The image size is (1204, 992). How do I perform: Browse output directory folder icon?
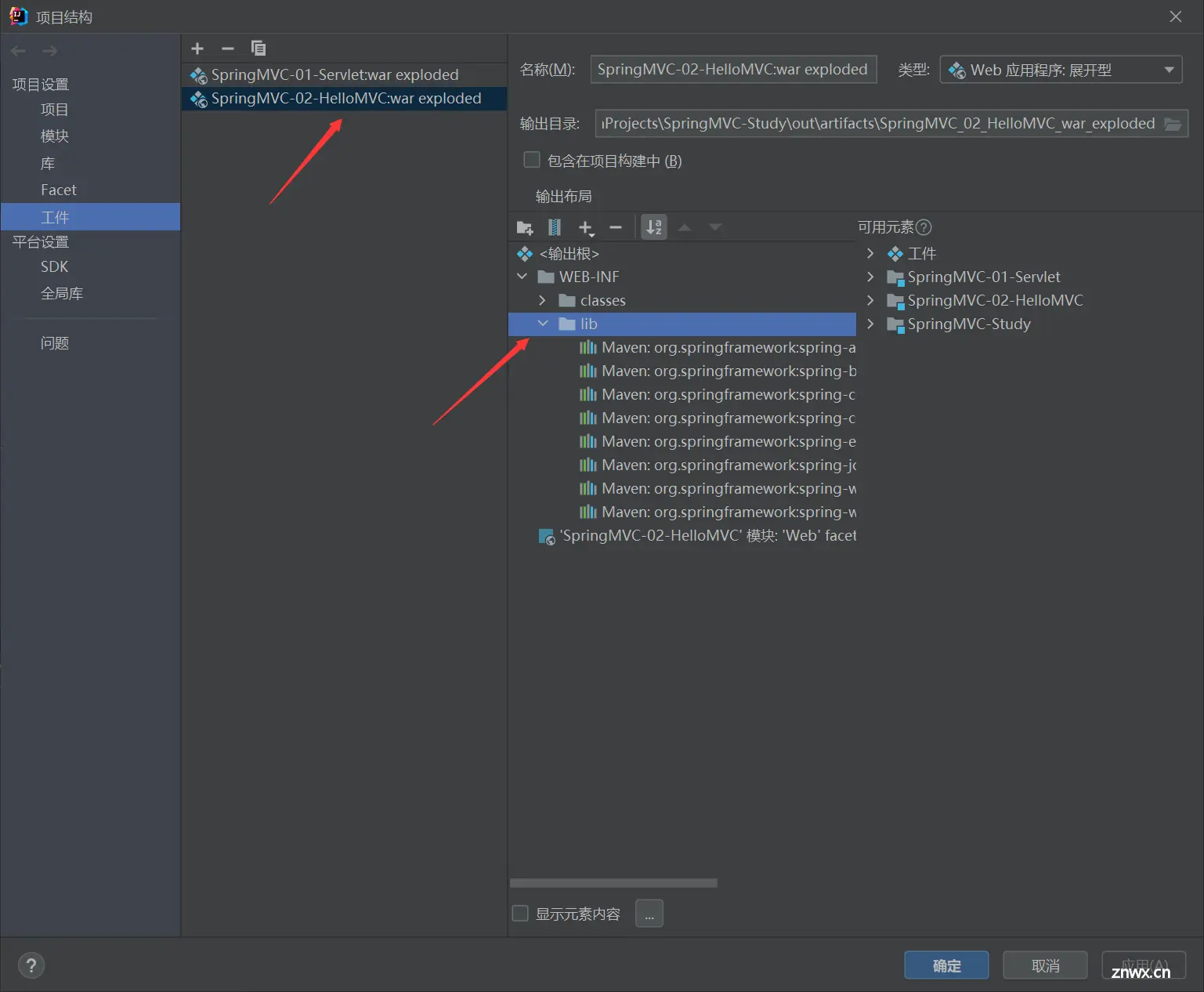pyautogui.click(x=1173, y=124)
